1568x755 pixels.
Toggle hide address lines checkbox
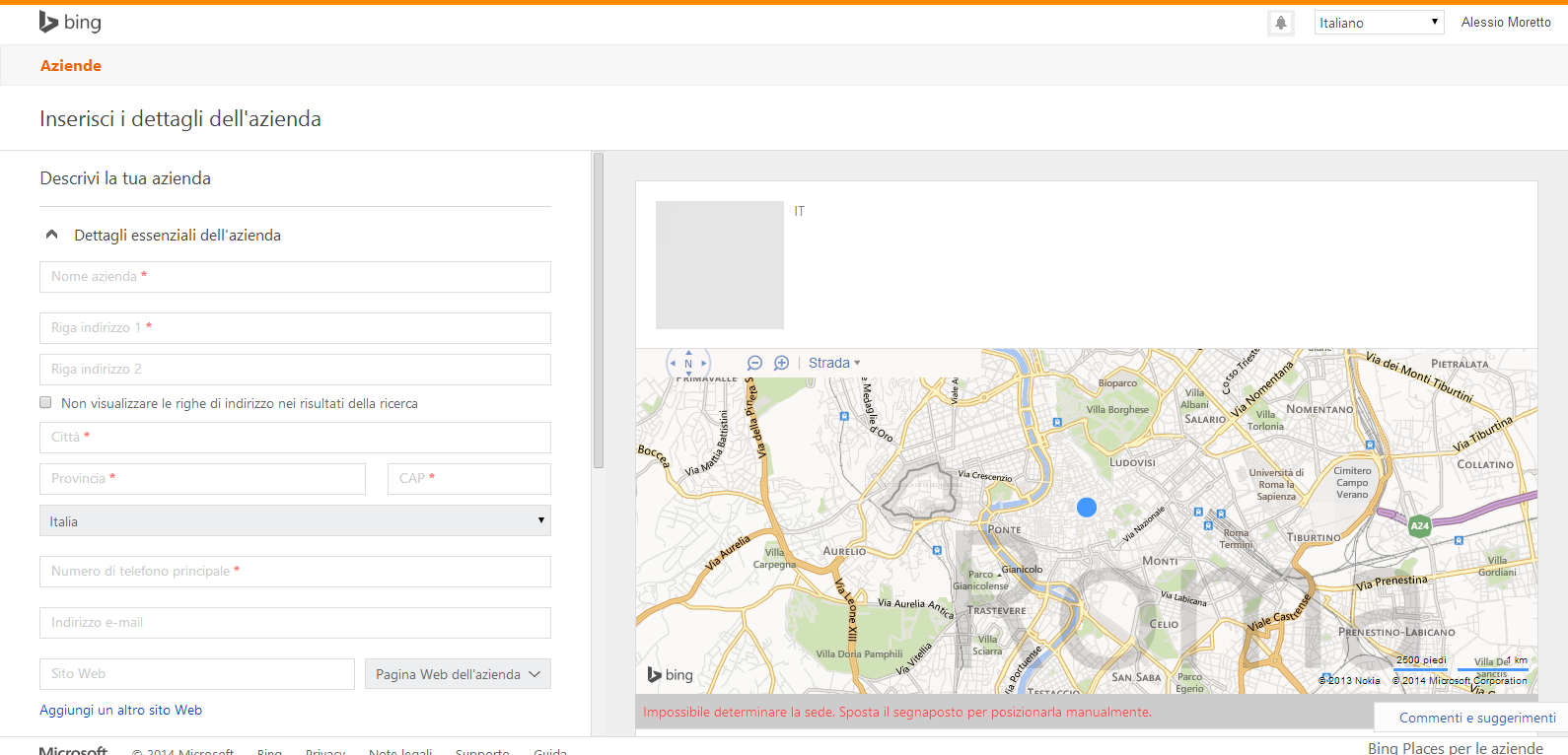tap(45, 402)
